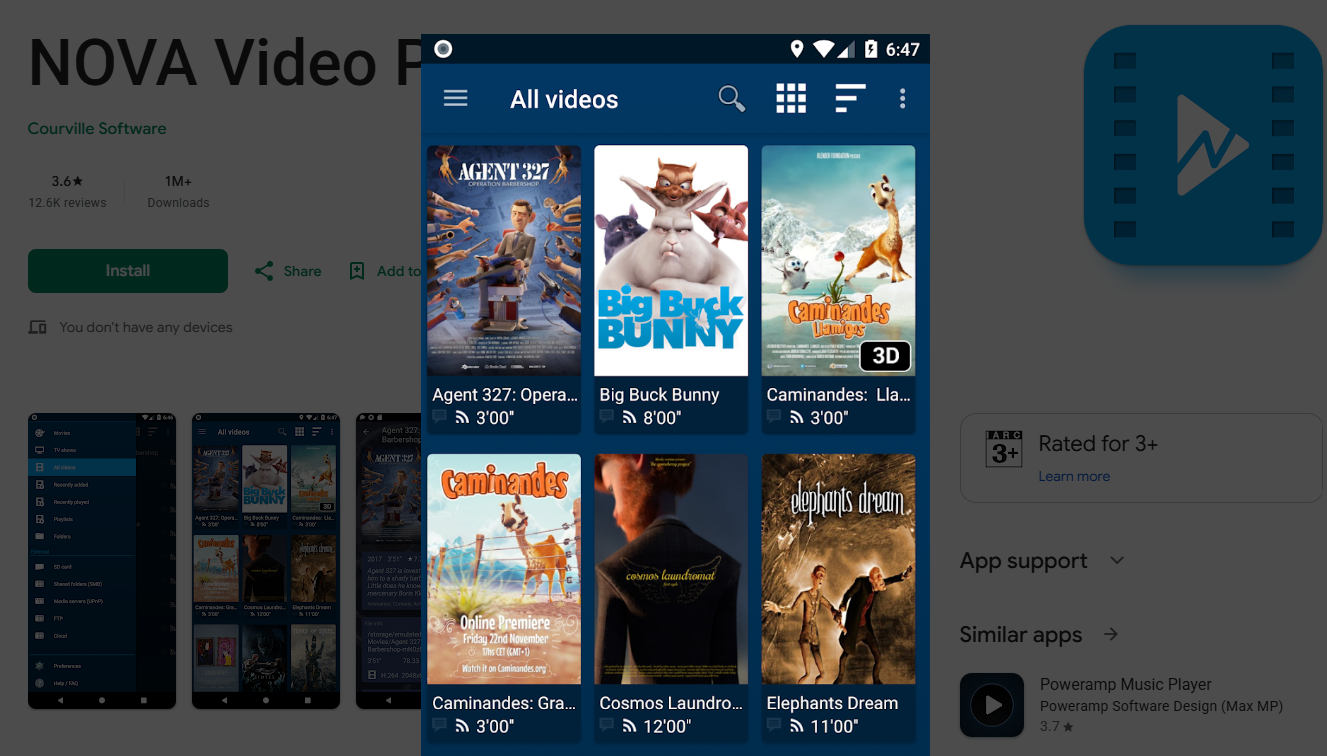Image resolution: width=1327 pixels, height=756 pixels.
Task: Open the three-dot overflow menu
Action: (902, 98)
